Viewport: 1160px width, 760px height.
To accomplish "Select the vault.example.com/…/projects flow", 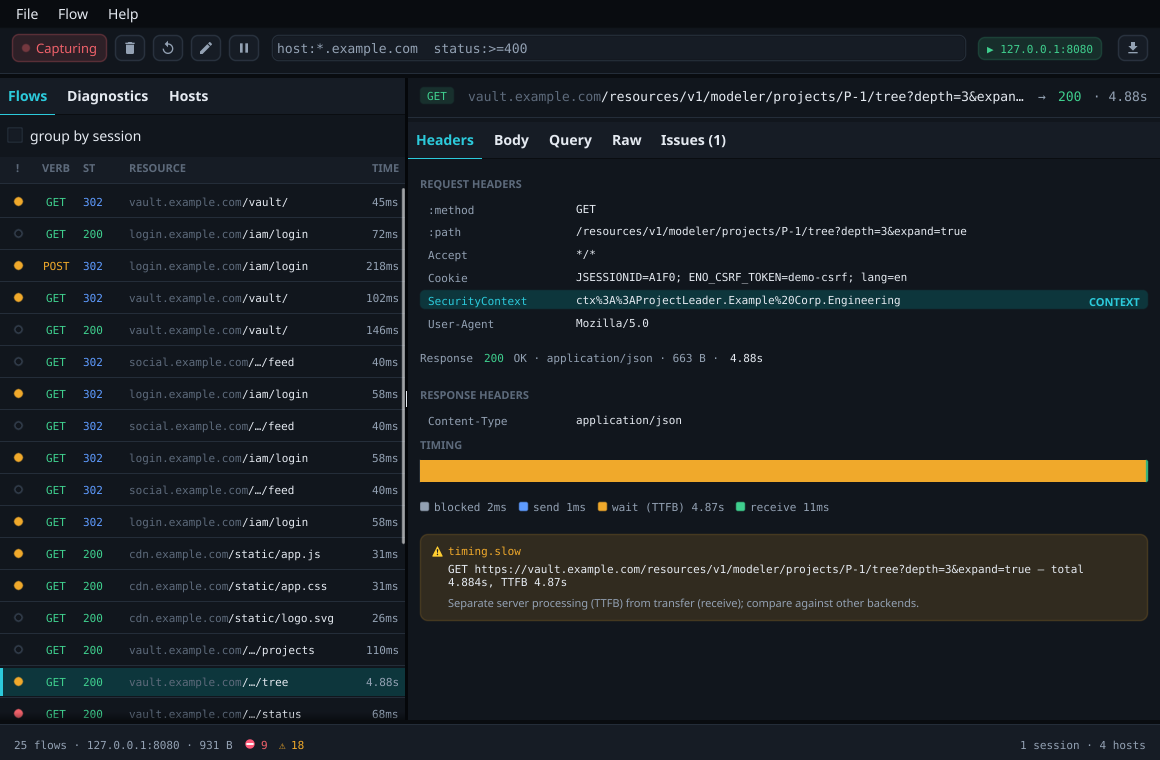I will [202, 650].
